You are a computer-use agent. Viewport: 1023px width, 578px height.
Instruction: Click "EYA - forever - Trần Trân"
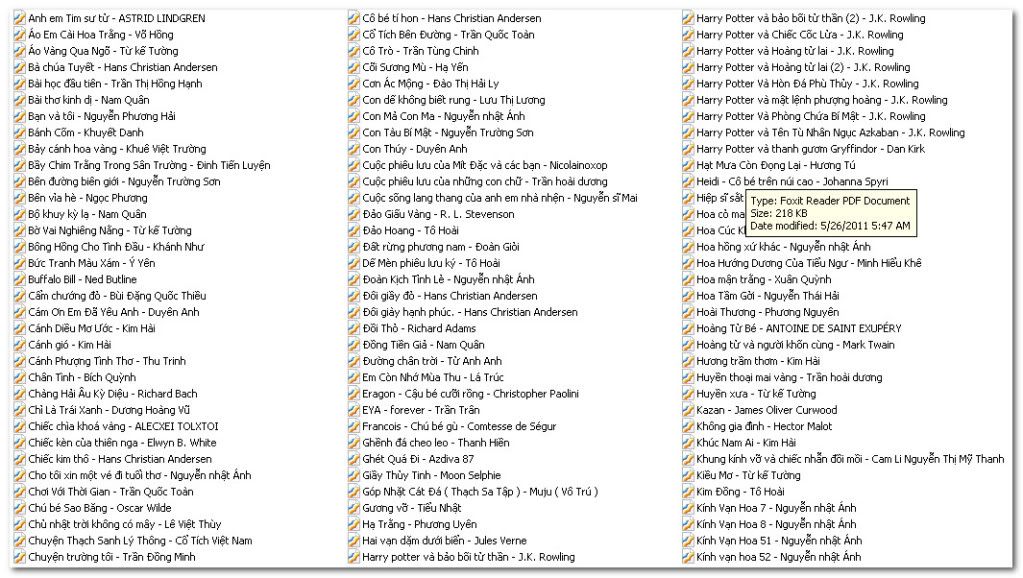421,410
